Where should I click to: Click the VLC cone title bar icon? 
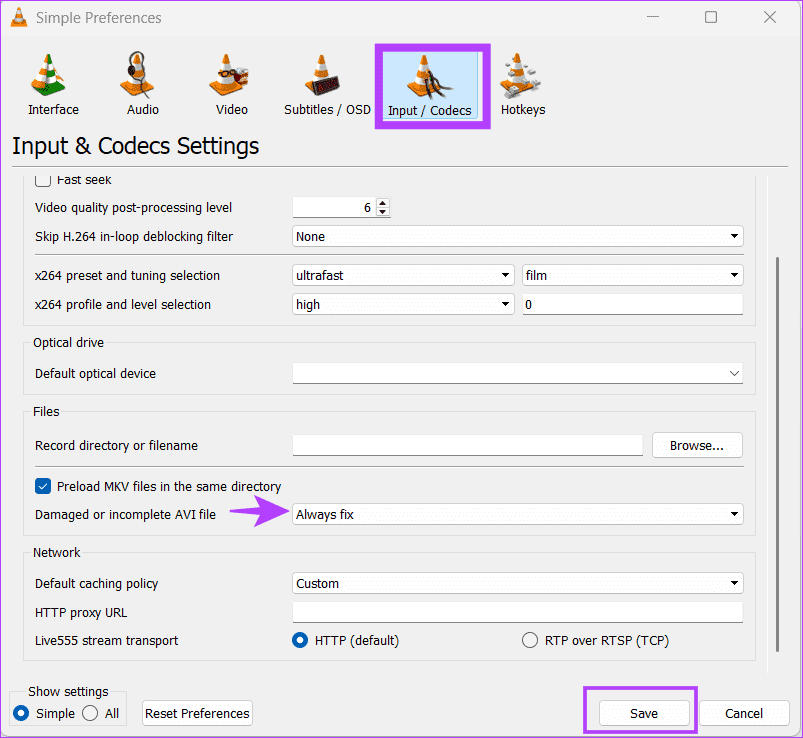coord(19,17)
